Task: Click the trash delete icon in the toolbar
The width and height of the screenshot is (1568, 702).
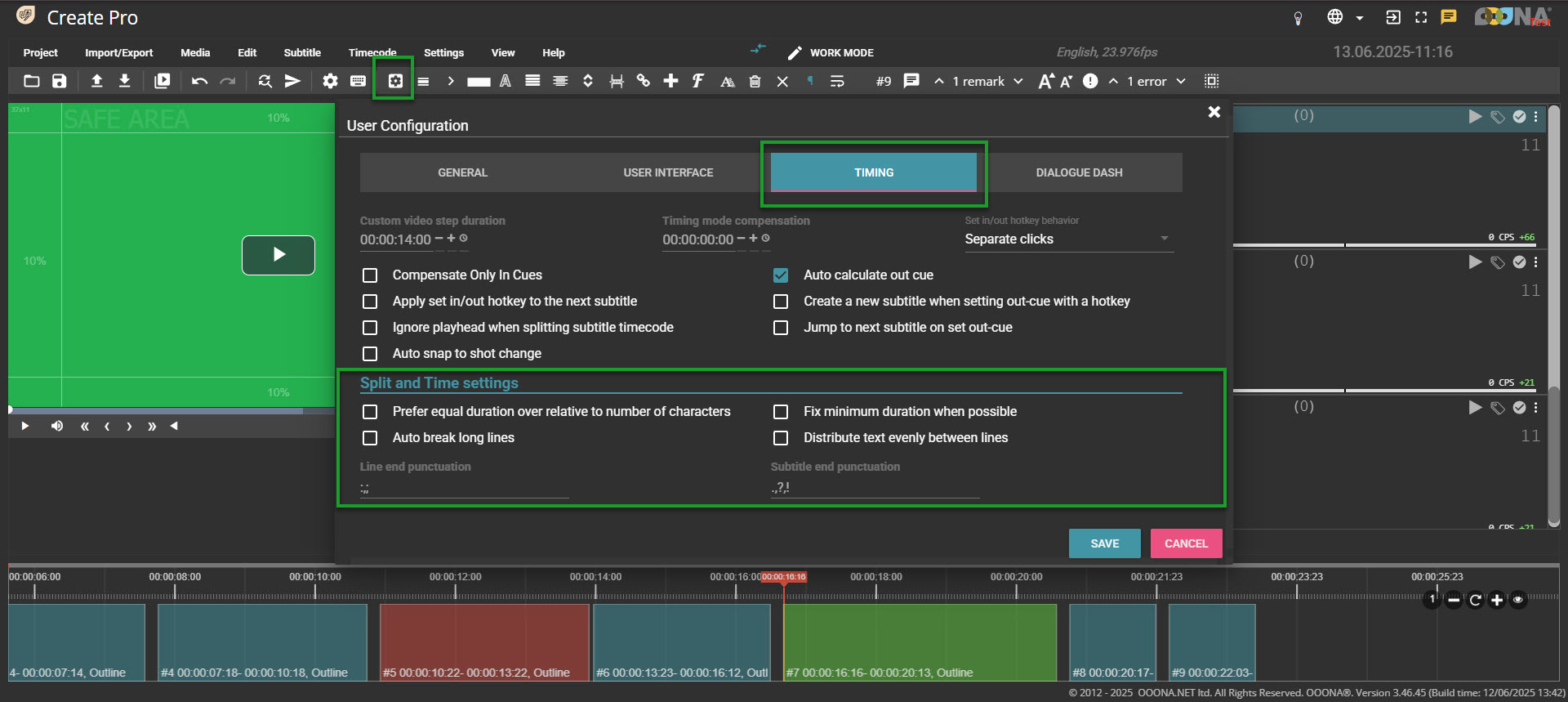Action: tap(755, 81)
